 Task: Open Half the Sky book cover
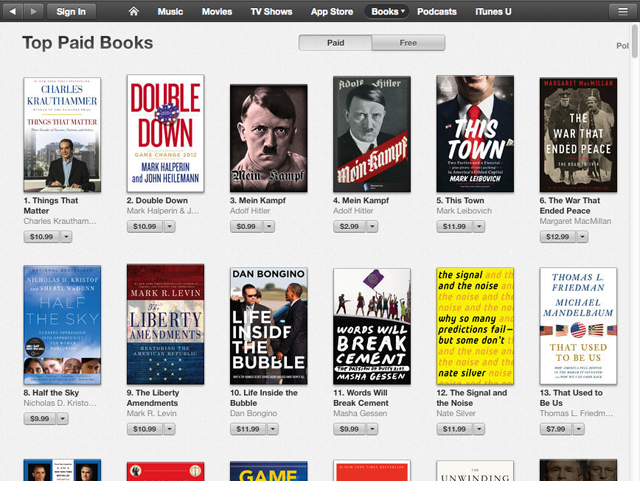[x=62, y=325]
